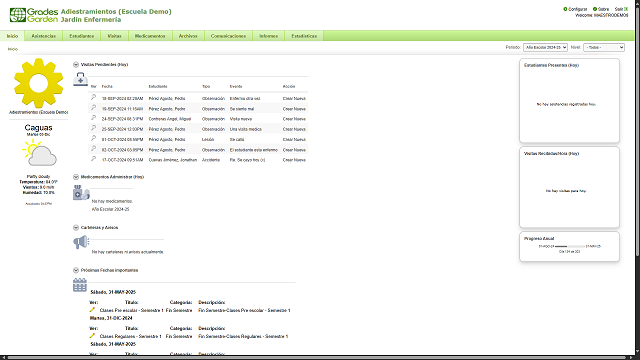Open magnifier for the Lesión visit
Image resolution: width=640 pixels, height=360 pixels.
coord(93,138)
